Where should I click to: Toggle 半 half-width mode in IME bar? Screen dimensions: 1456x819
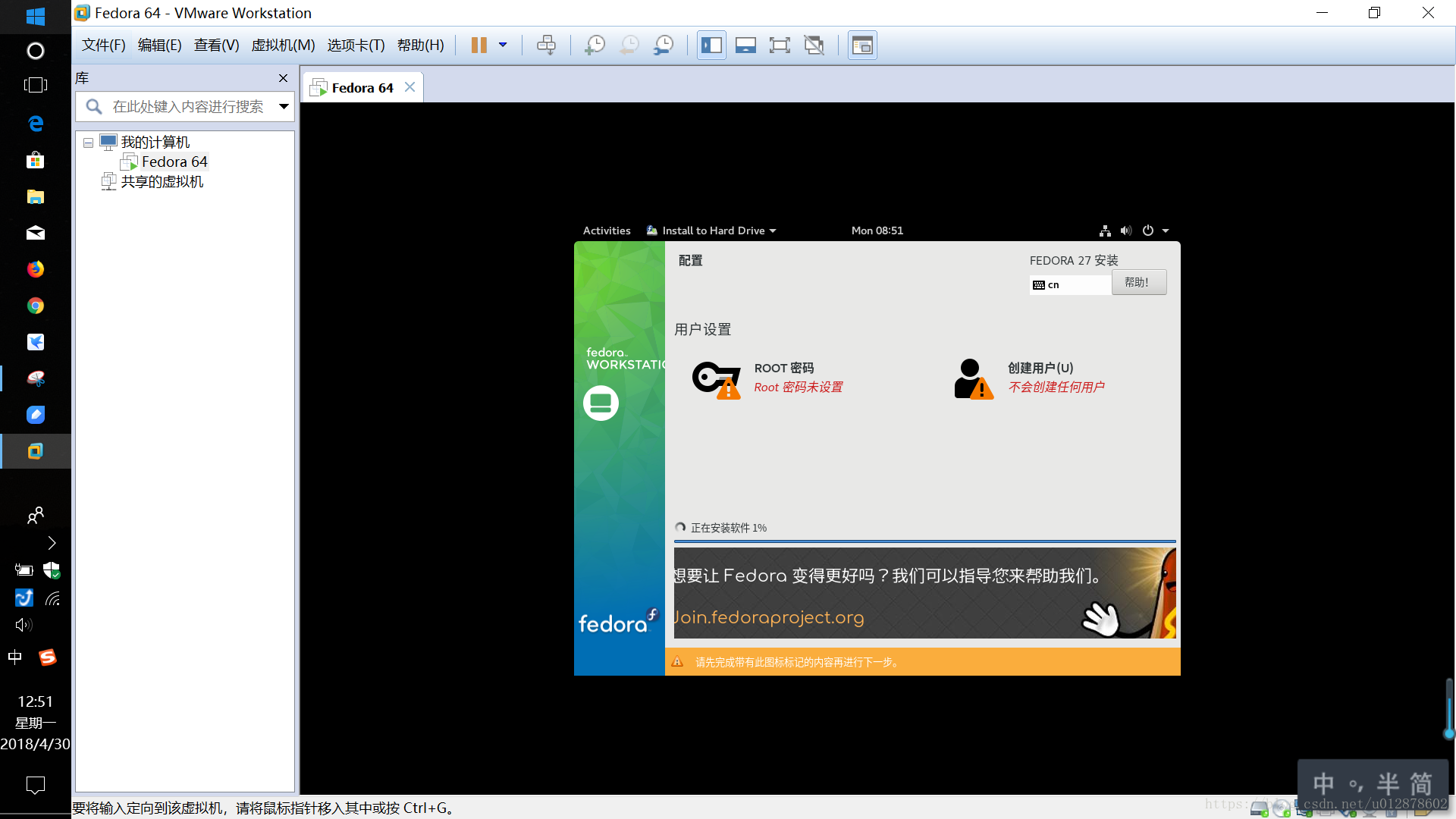tap(1388, 783)
